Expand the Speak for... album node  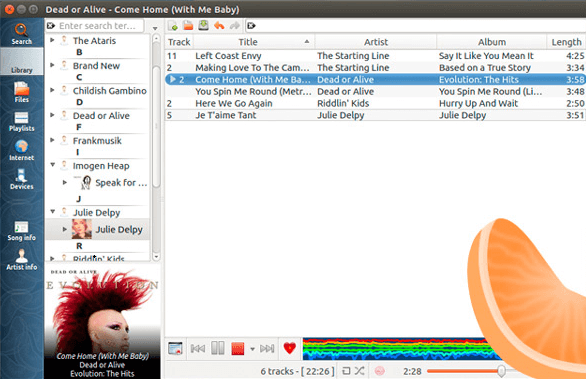point(65,182)
